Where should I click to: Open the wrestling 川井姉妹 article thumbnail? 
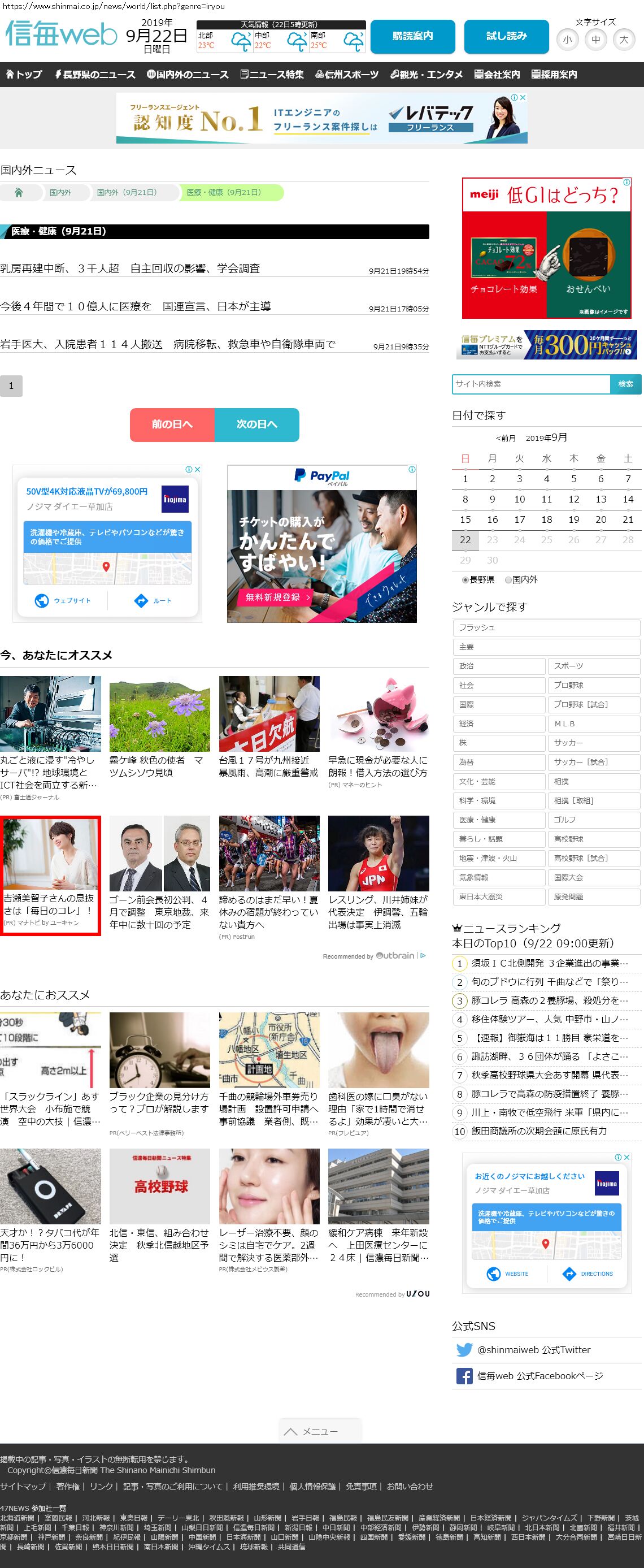pyautogui.click(x=378, y=854)
